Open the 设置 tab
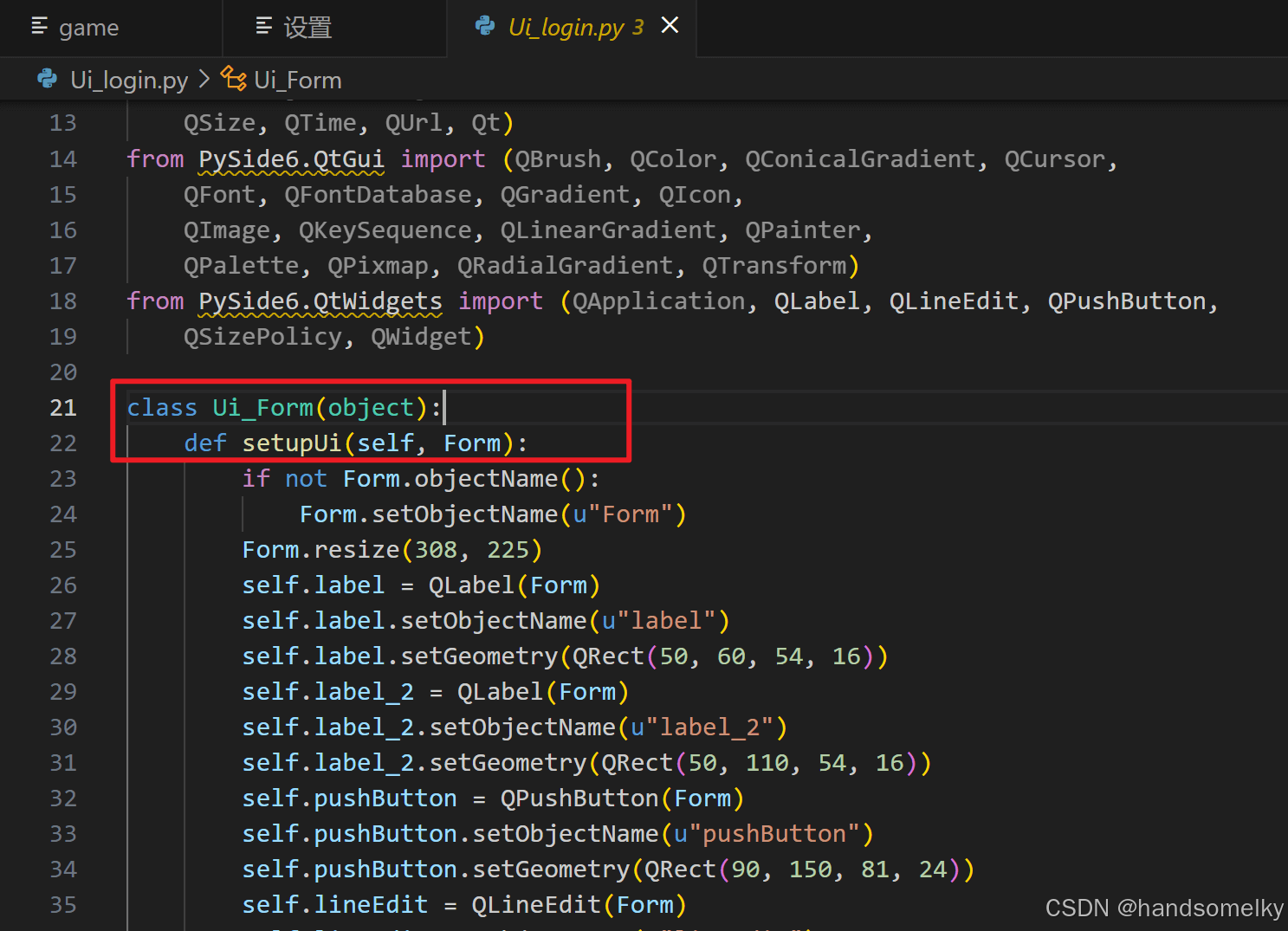Viewport: 1288px width, 931px height. click(335, 28)
